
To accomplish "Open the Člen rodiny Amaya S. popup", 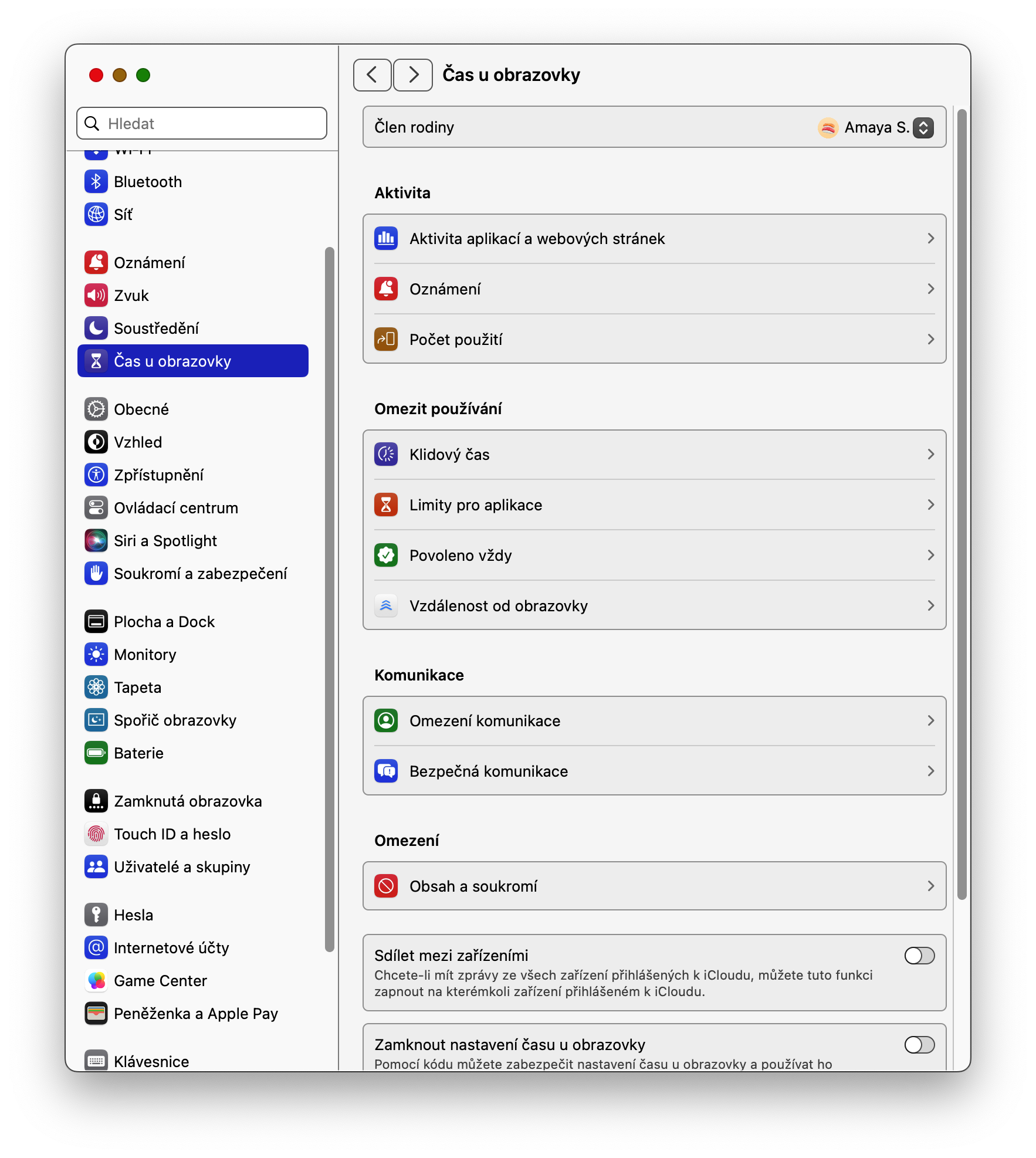I will 875,127.
